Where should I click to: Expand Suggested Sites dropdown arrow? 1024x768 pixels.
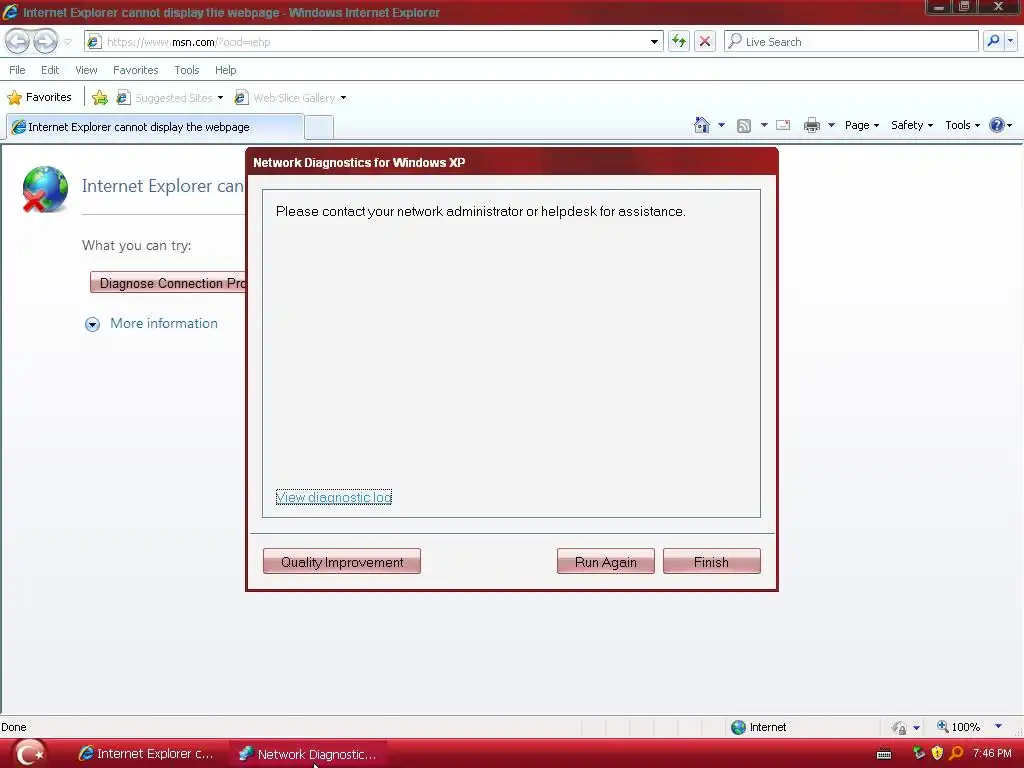220,98
